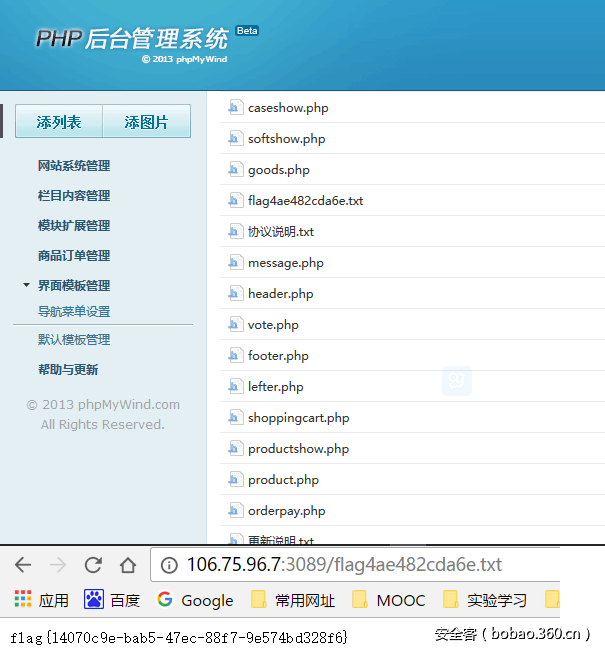605x652 pixels.
Task: Expand the 帮助与更新 menu section
Action: (68, 370)
